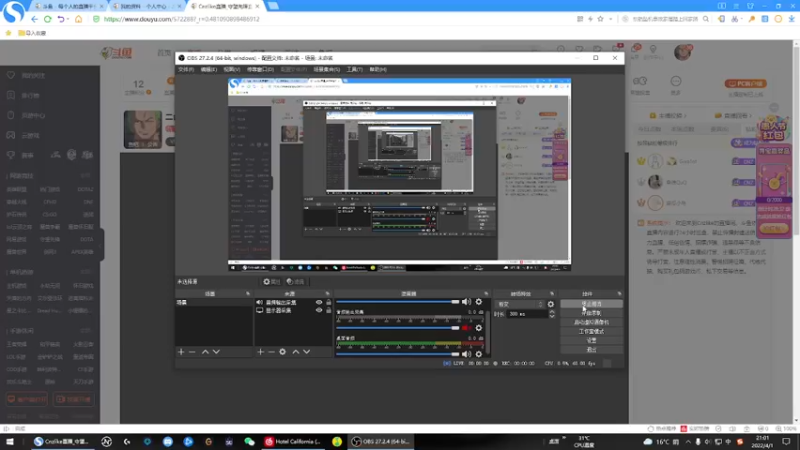Open the OBS Docks menu
Viewport: 800px width, 450px height.
[260, 69]
